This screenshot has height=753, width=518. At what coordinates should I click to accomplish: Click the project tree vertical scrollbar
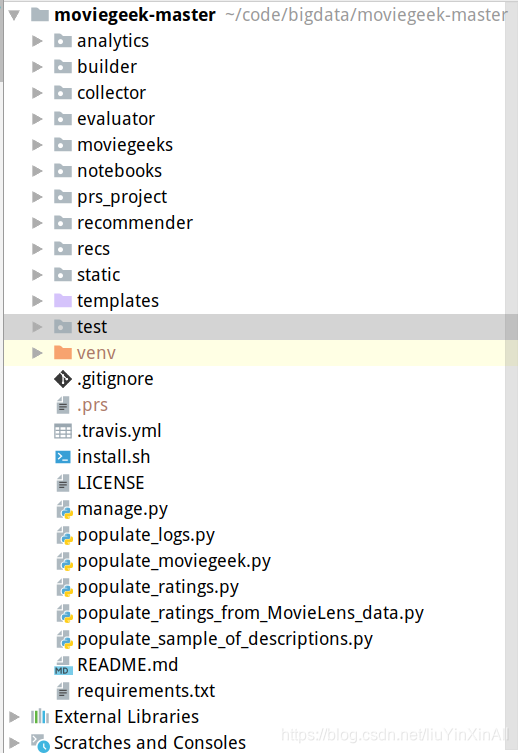coord(511,376)
